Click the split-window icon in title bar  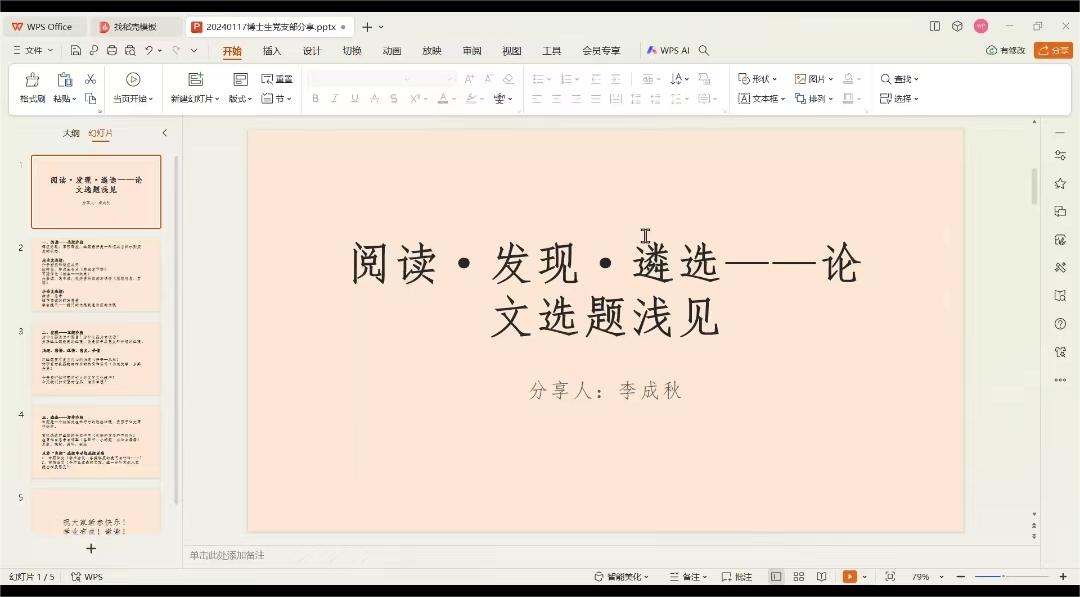pos(935,26)
